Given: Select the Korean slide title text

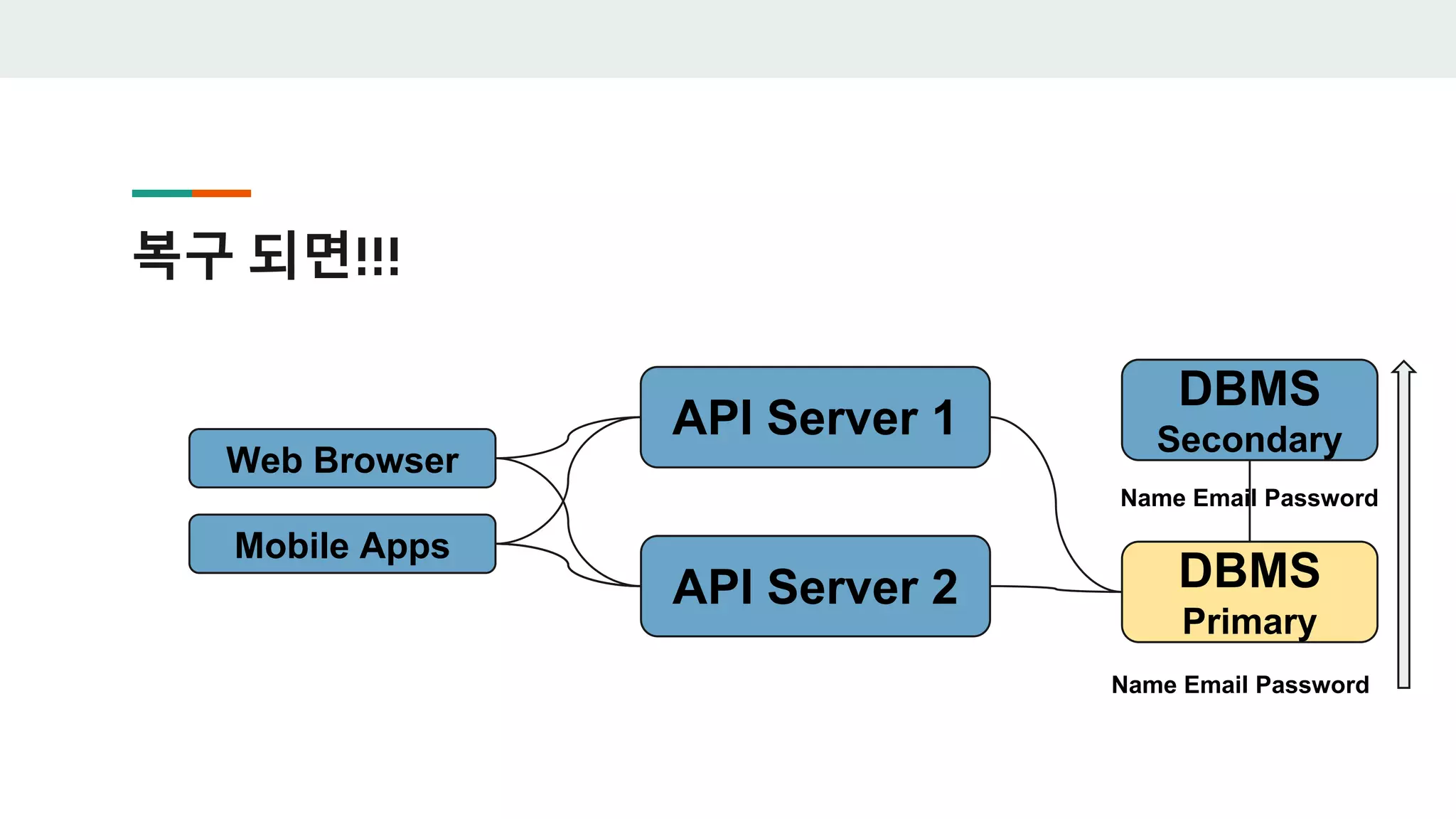Looking at the screenshot, I should [x=267, y=255].
